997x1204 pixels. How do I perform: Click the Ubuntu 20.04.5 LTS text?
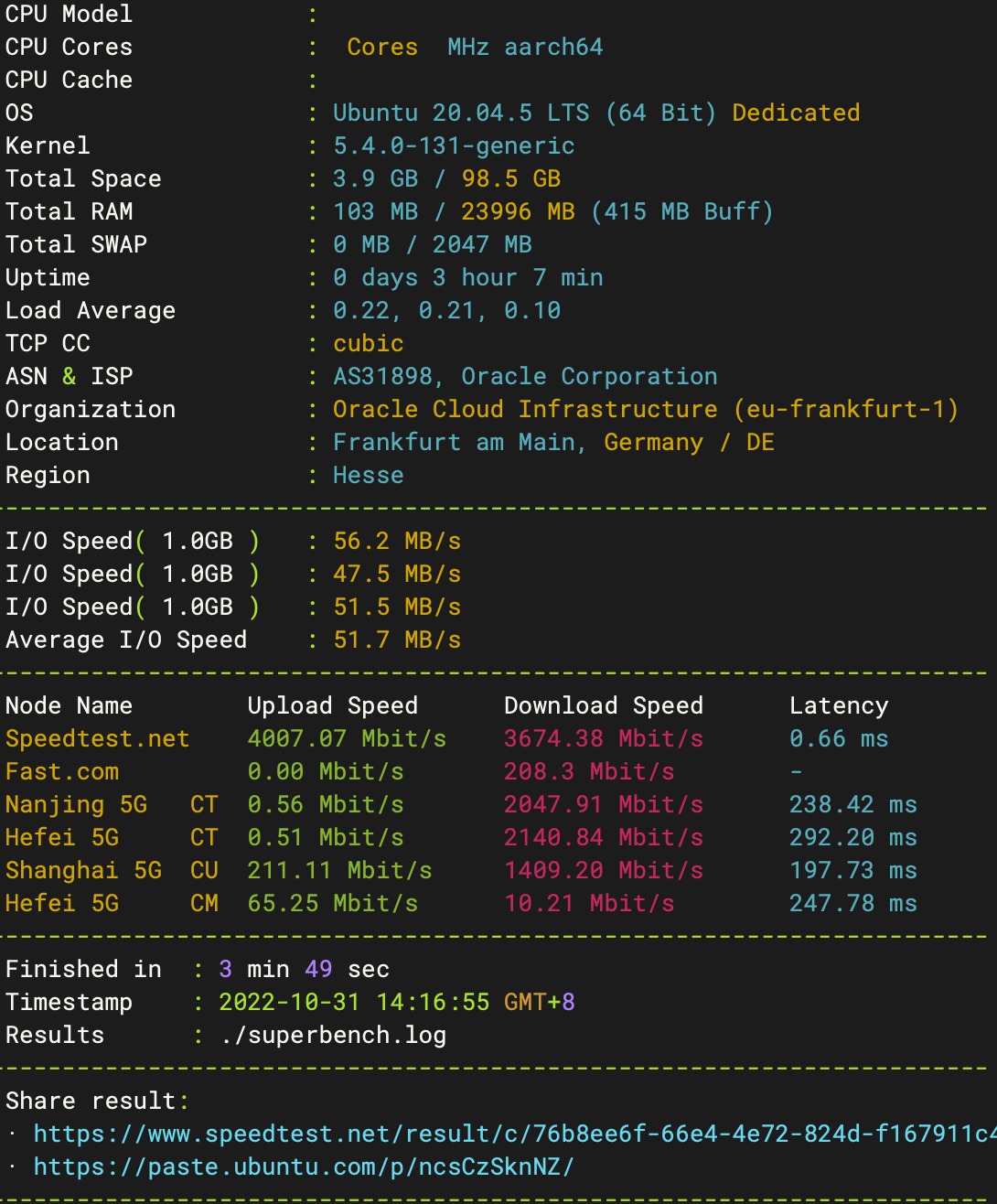point(460,113)
